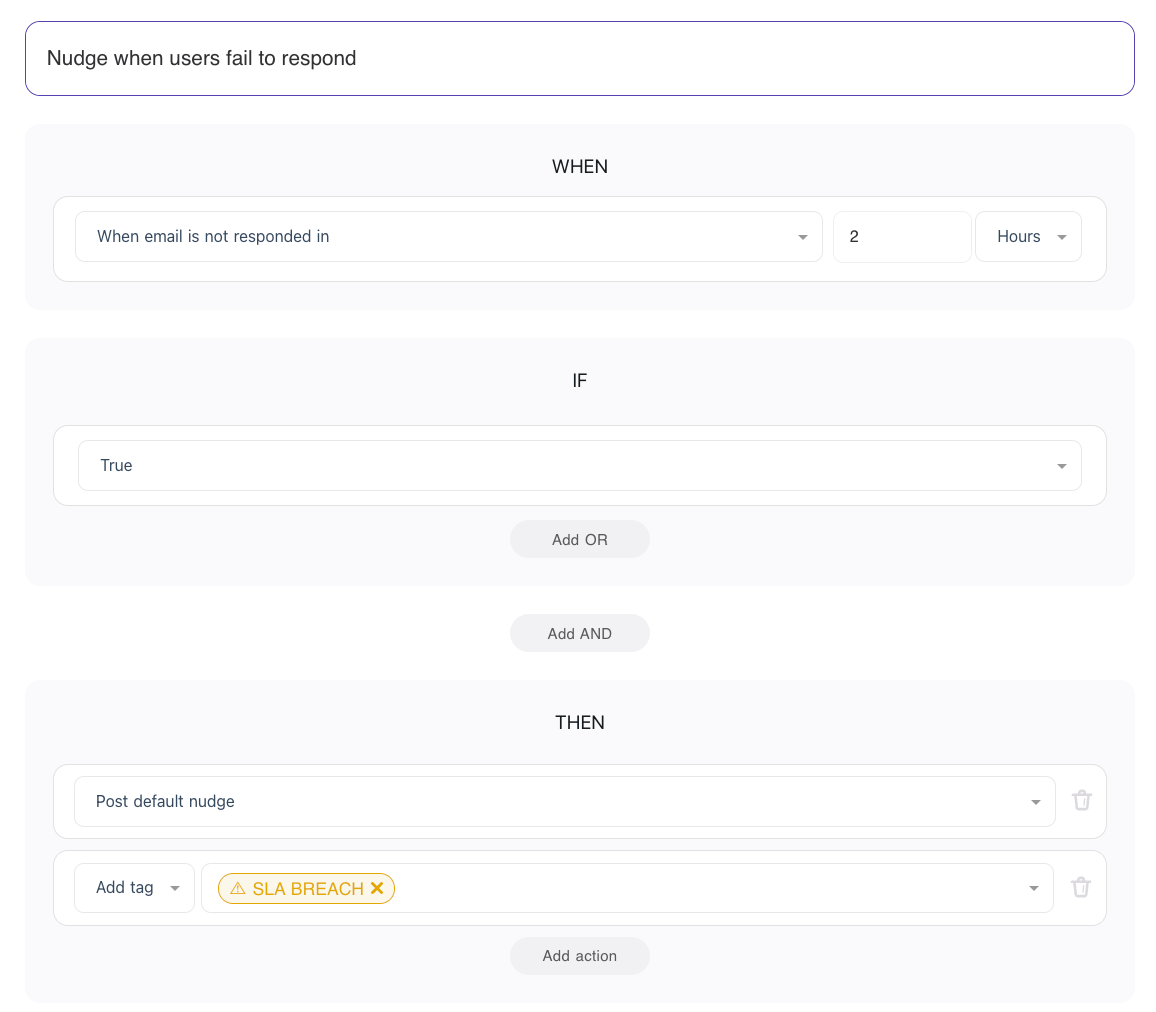Open the 'When email is not responded in' dropdown
The image size is (1156, 1012).
click(440, 237)
